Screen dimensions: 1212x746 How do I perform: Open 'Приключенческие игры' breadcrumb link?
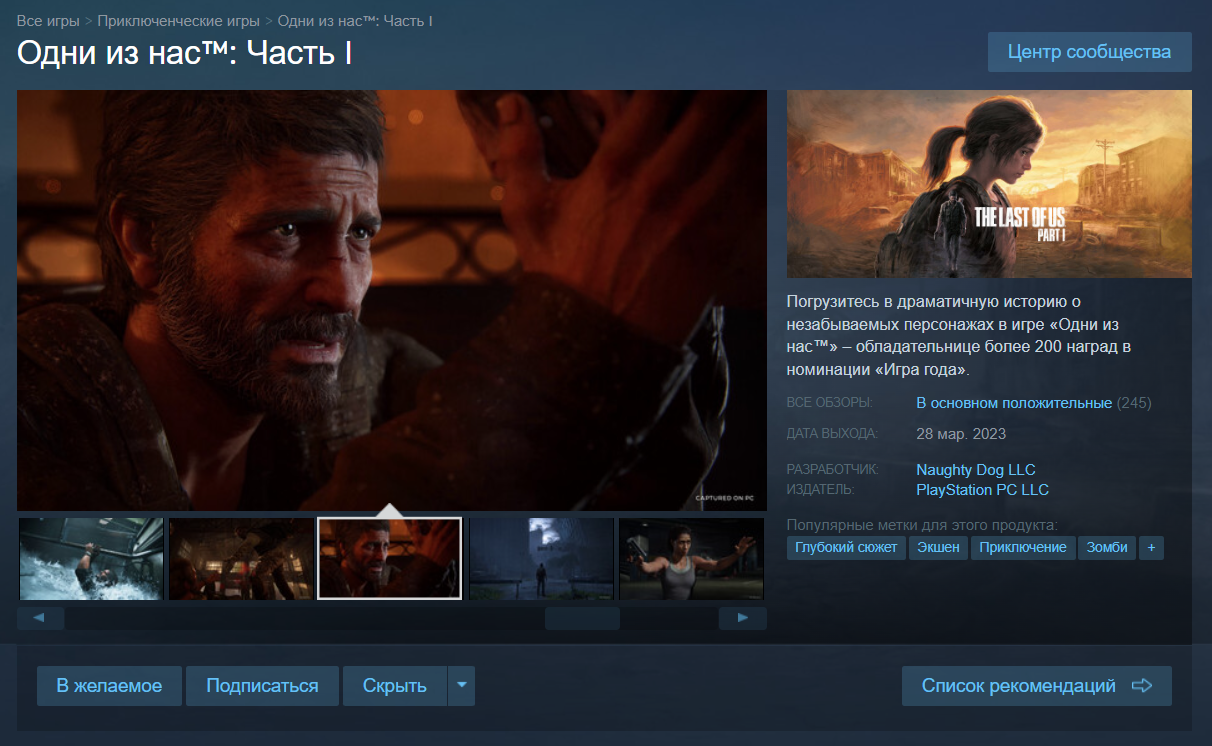pos(178,21)
